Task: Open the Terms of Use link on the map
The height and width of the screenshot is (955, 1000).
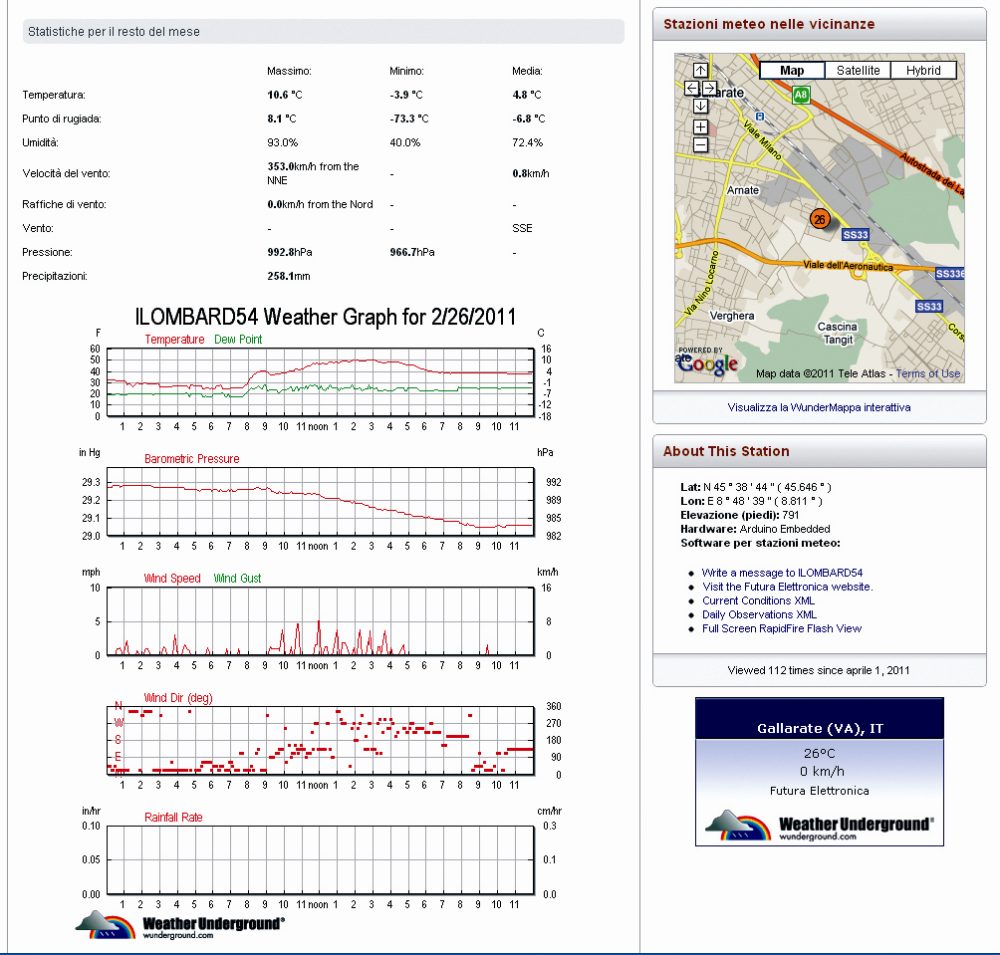Action: (928, 371)
